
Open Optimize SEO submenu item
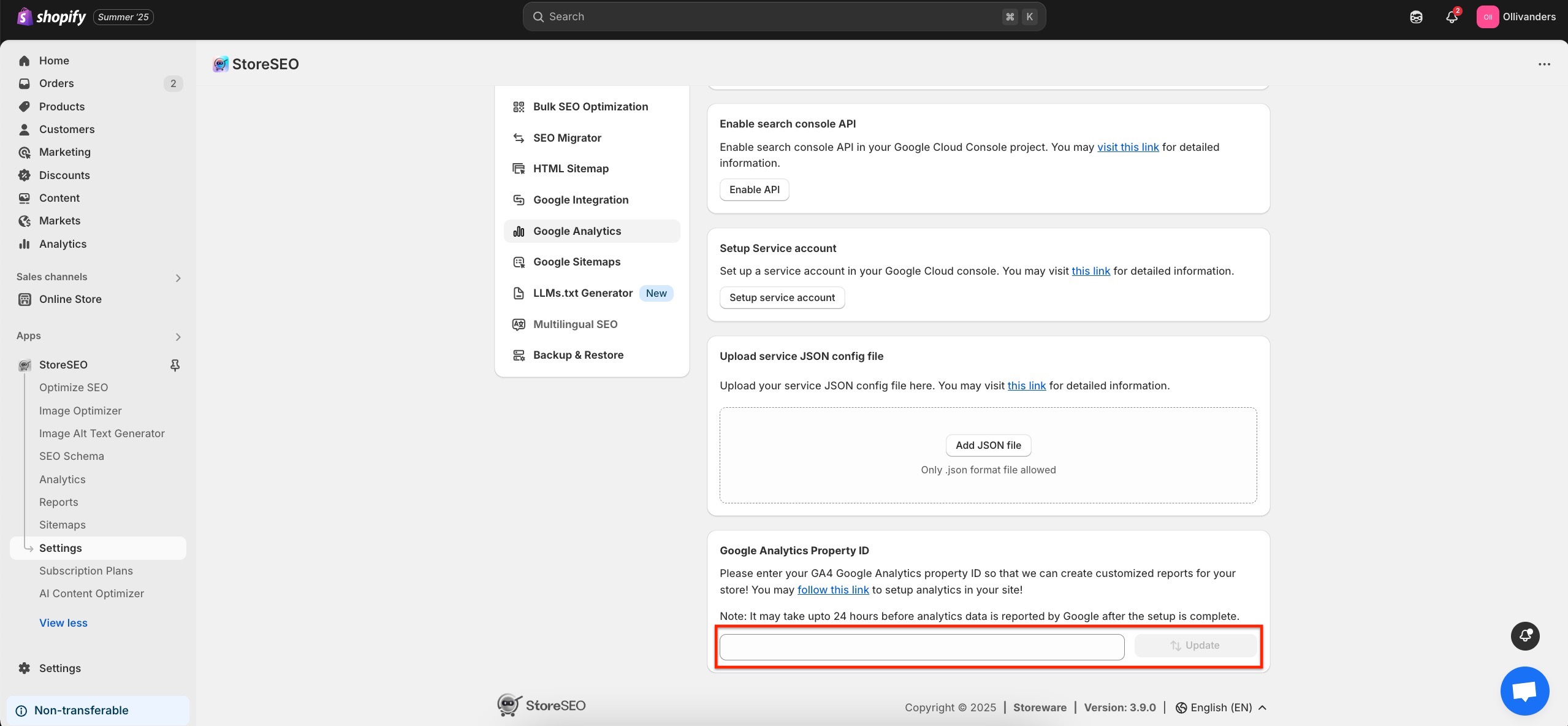74,388
